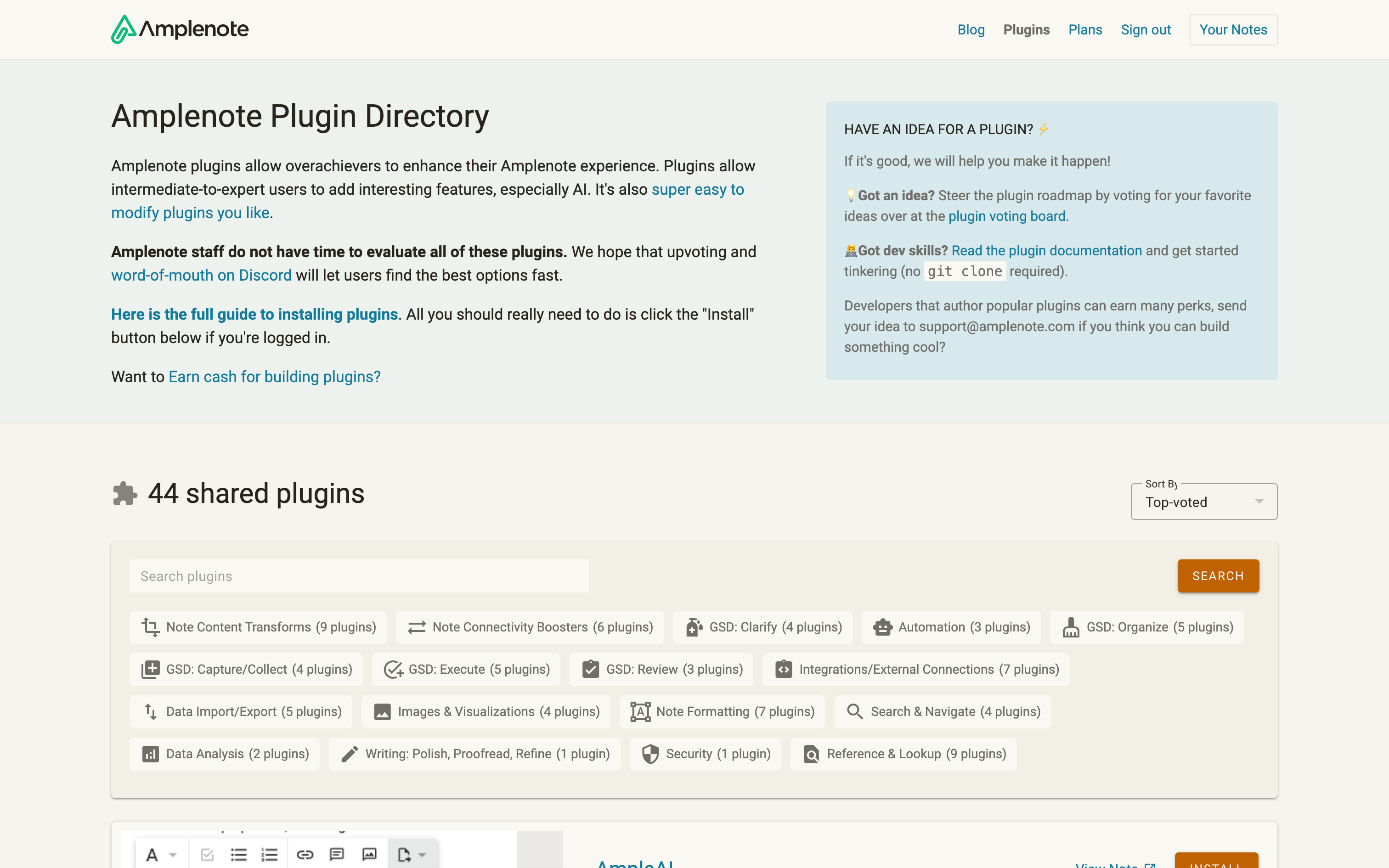
Task: Go to the Blog nav item
Action: 971,30
